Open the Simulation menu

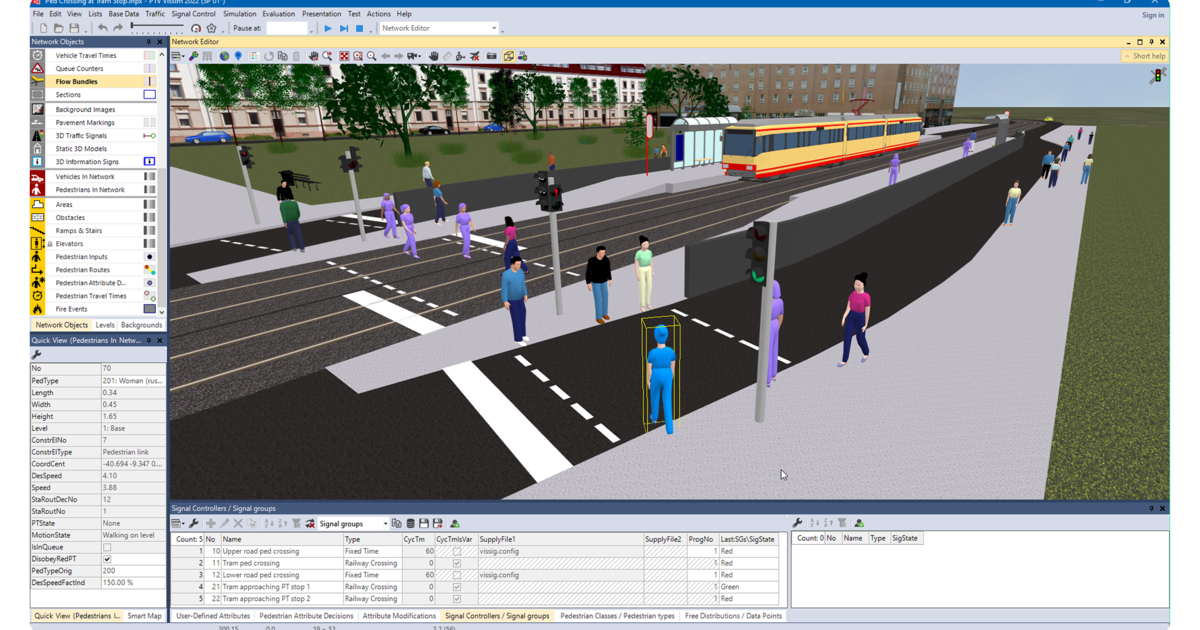[239, 13]
